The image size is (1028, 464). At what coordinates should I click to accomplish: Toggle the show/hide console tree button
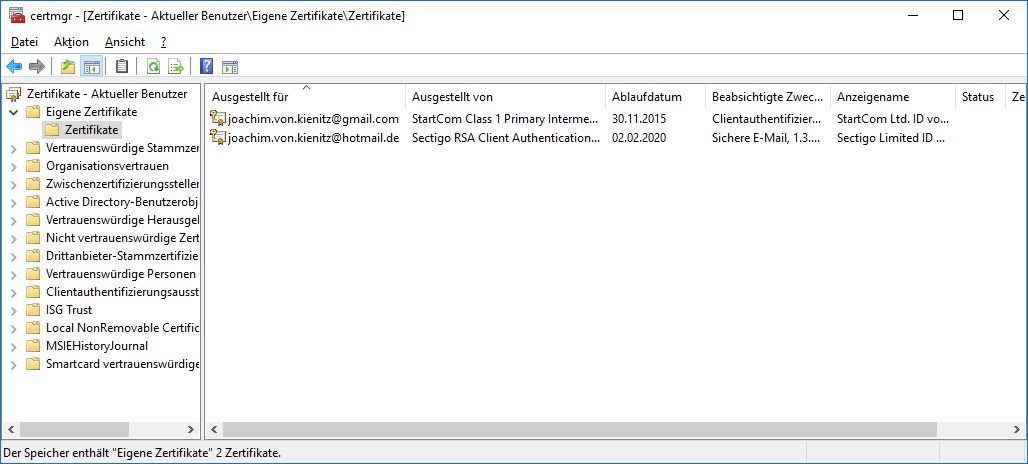[x=91, y=67]
